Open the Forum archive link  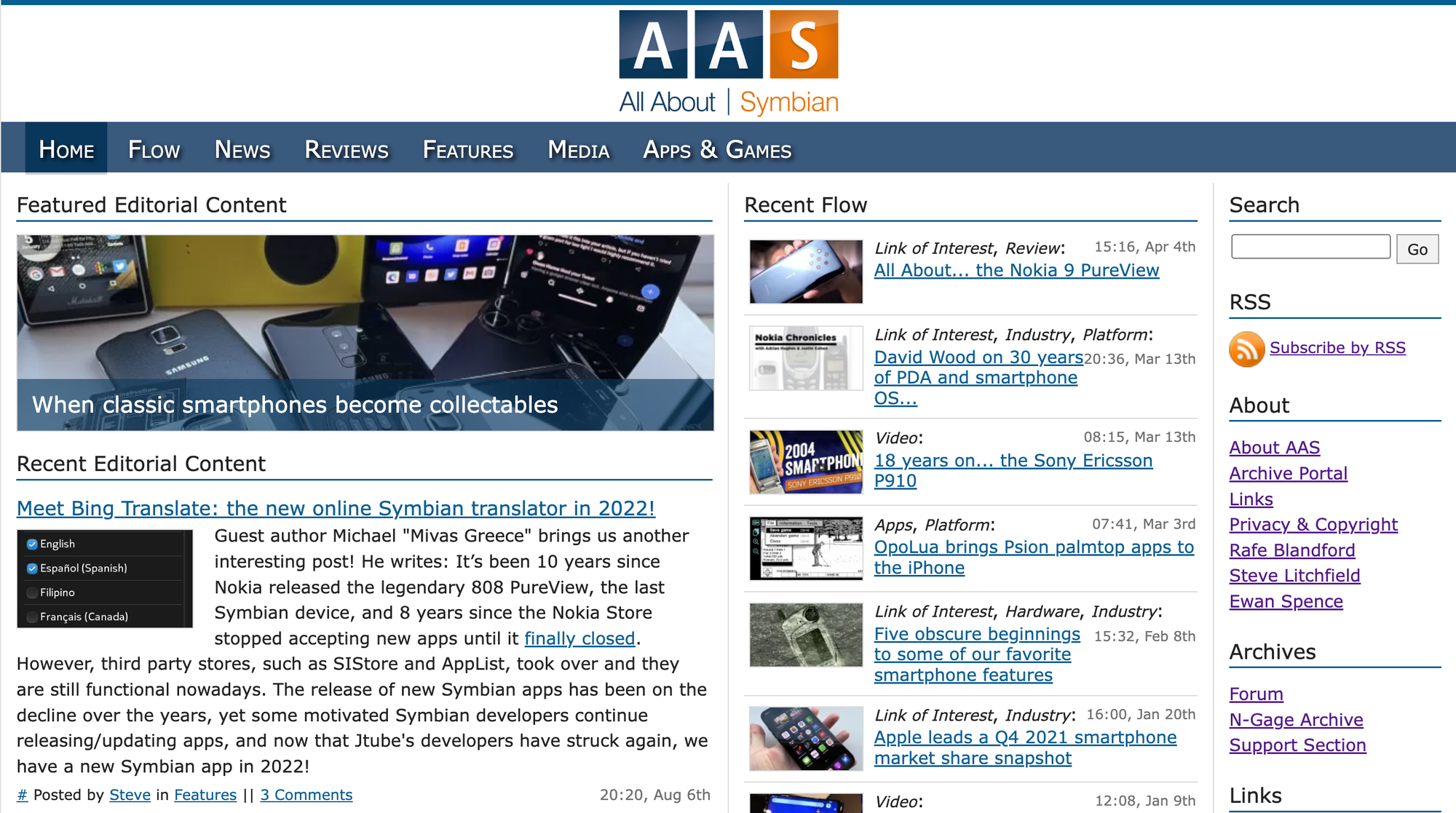point(1256,694)
